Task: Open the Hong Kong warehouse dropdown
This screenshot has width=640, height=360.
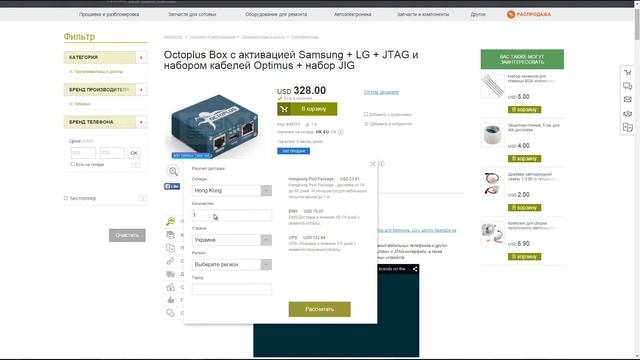Action: pyautogui.click(x=232, y=191)
